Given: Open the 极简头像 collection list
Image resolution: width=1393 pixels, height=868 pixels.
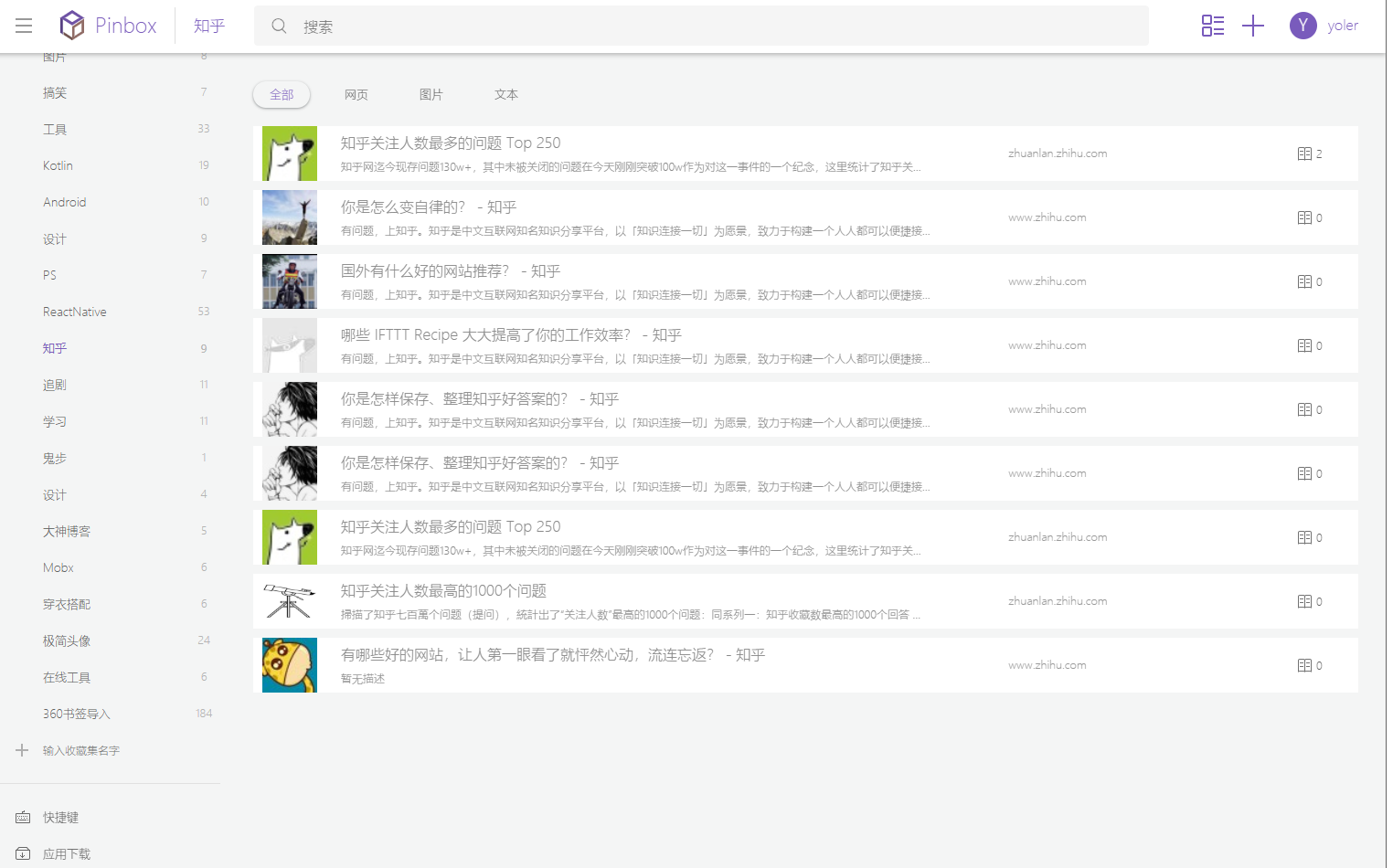Looking at the screenshot, I should [x=66, y=640].
